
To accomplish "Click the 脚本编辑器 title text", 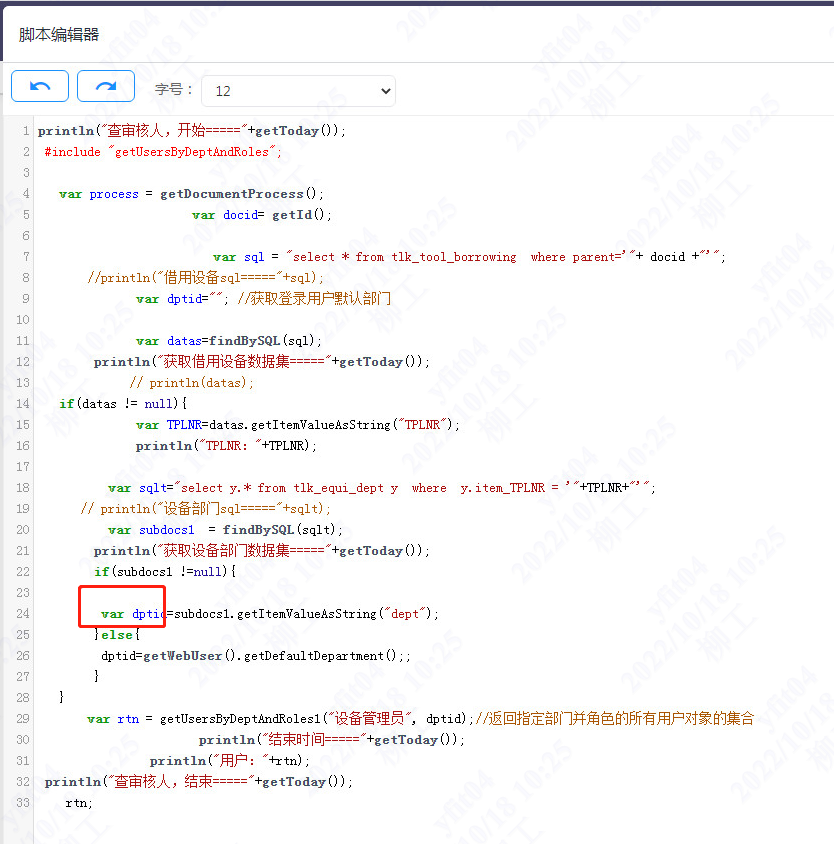I will [59, 35].
